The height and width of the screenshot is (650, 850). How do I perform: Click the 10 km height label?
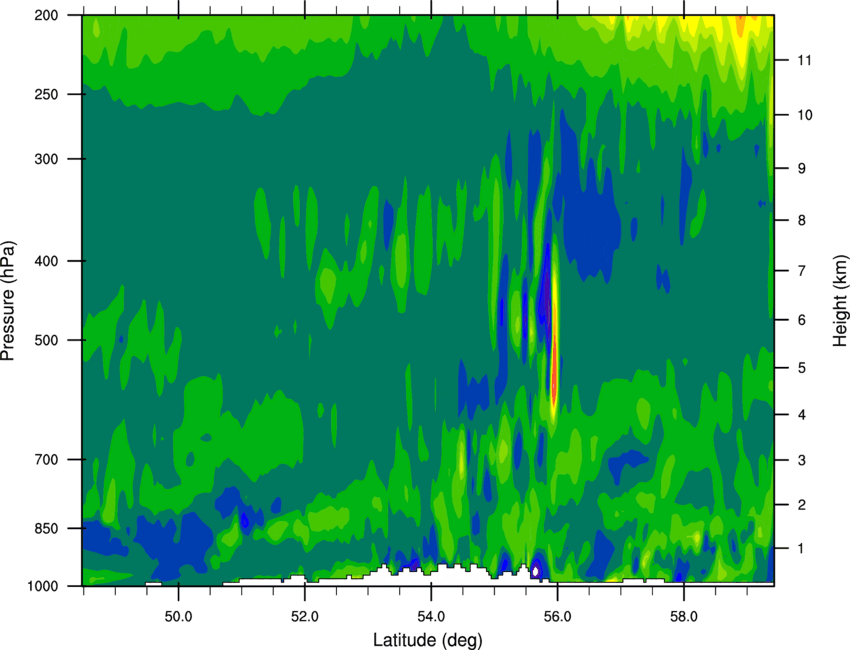click(x=804, y=115)
